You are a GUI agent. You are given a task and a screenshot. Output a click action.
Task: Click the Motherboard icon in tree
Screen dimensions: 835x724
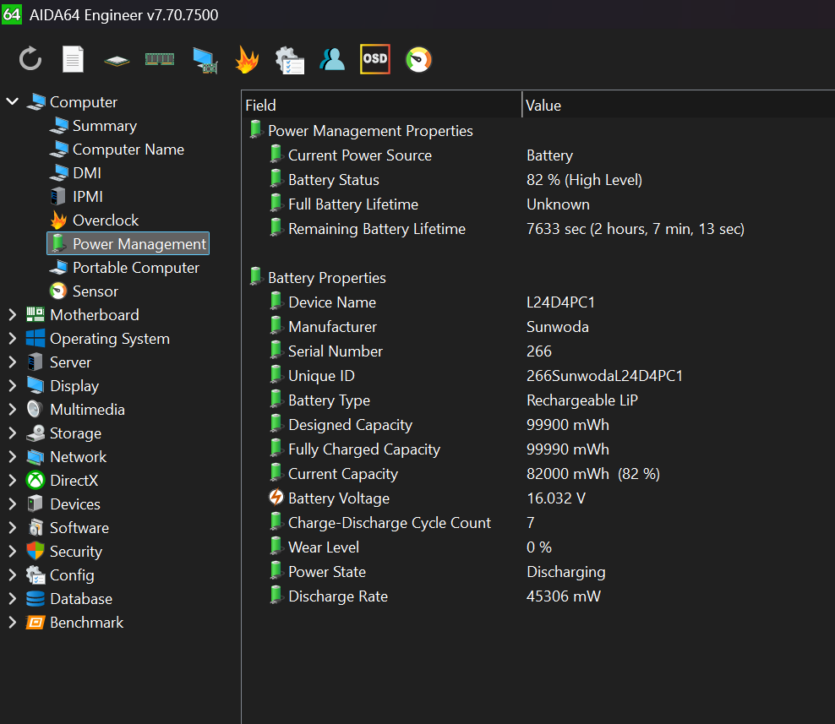click(x=36, y=315)
